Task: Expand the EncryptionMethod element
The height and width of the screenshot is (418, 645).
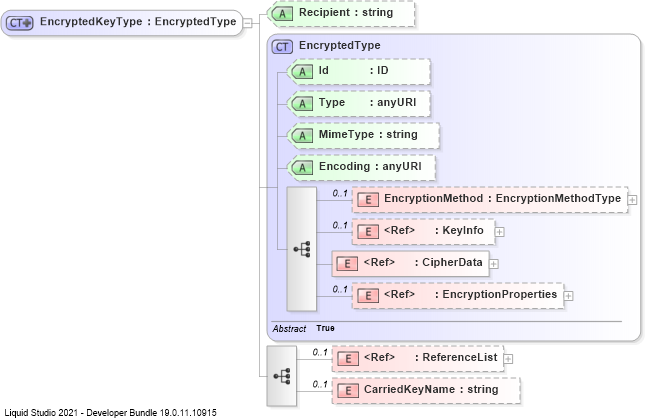Action: (632, 200)
